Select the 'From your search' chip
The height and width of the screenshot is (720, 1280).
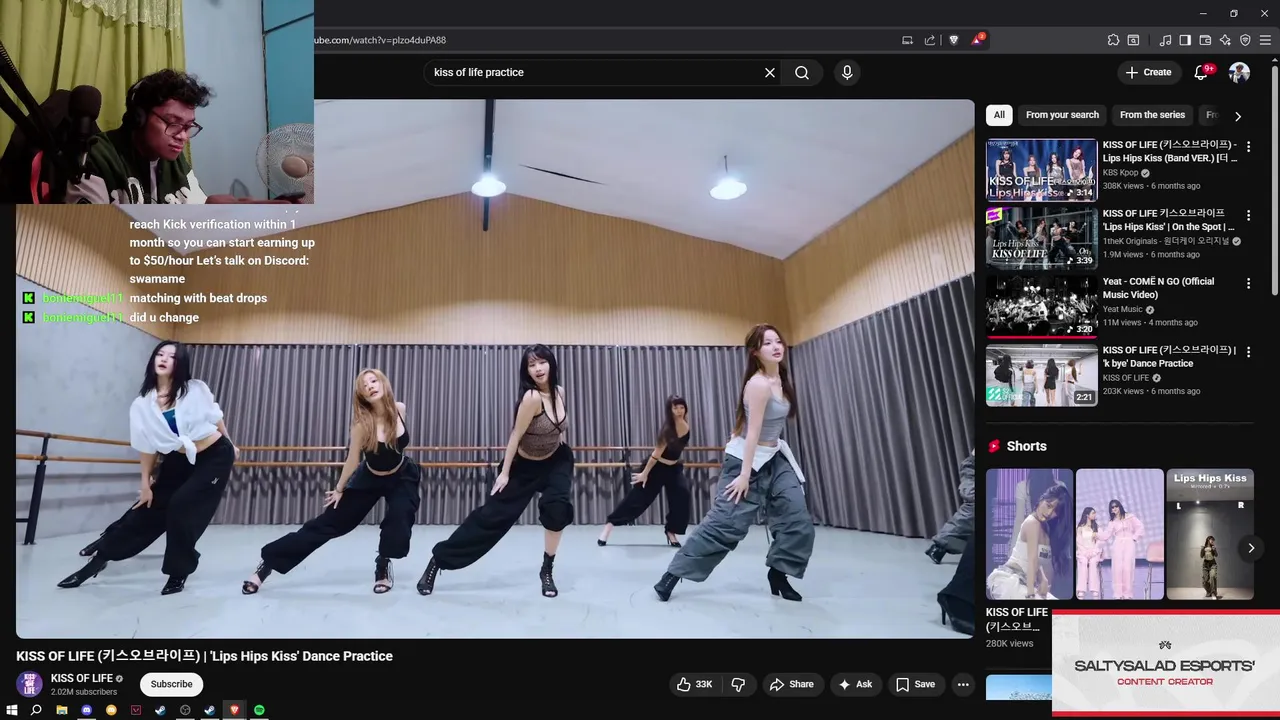[x=1062, y=115]
